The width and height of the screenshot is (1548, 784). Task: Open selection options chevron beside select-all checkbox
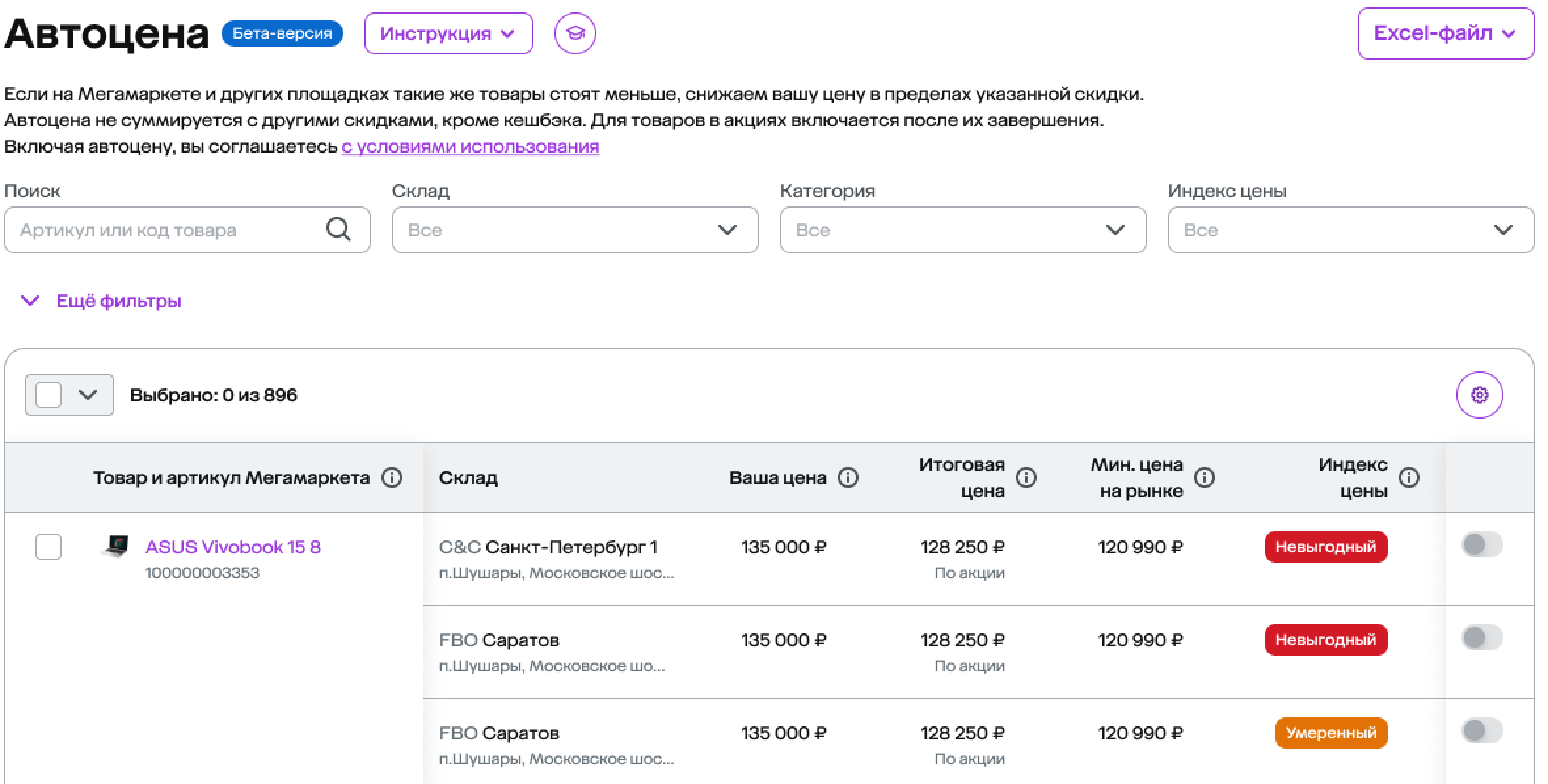[88, 395]
